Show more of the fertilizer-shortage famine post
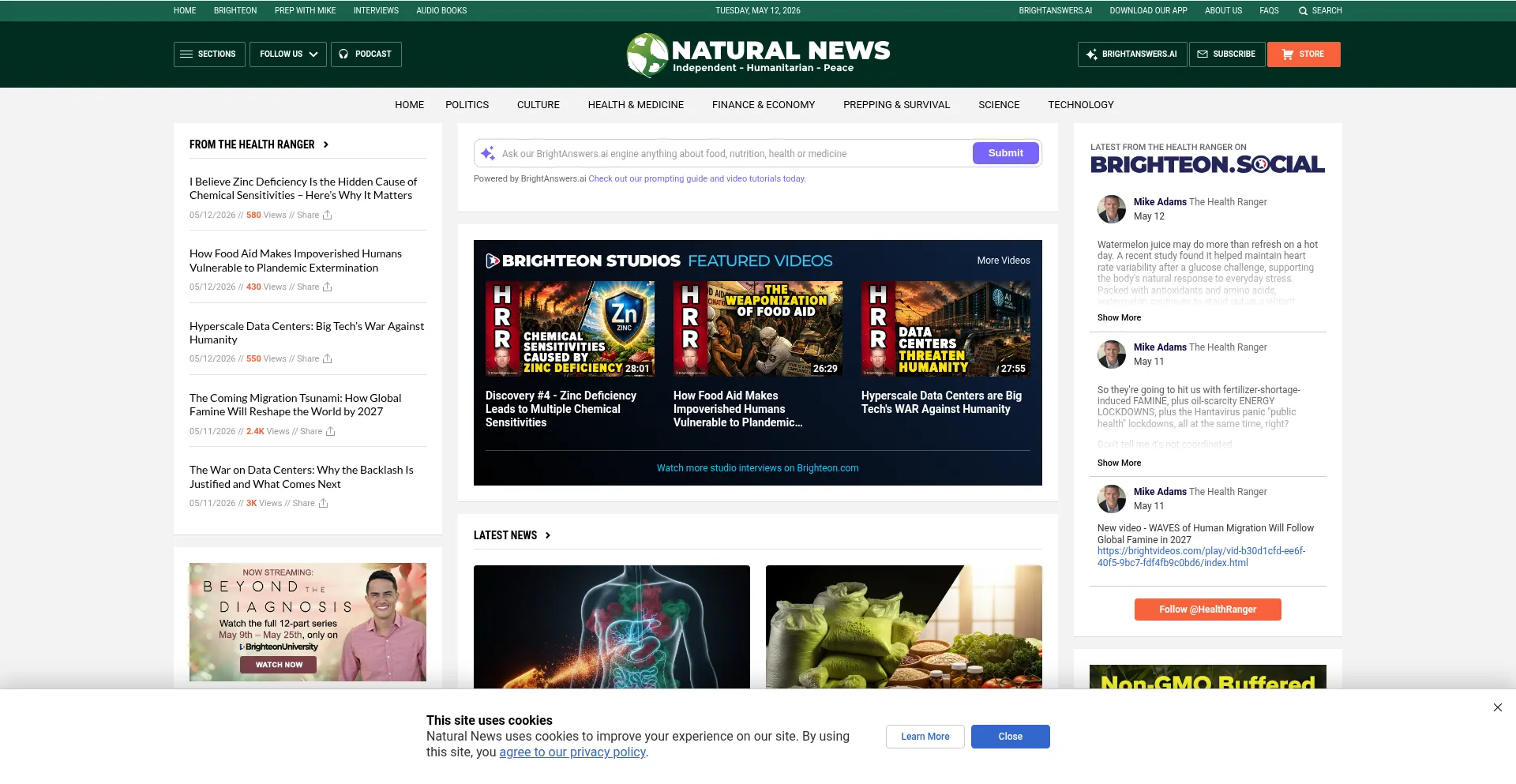Image resolution: width=1516 pixels, height=784 pixels. click(1119, 463)
